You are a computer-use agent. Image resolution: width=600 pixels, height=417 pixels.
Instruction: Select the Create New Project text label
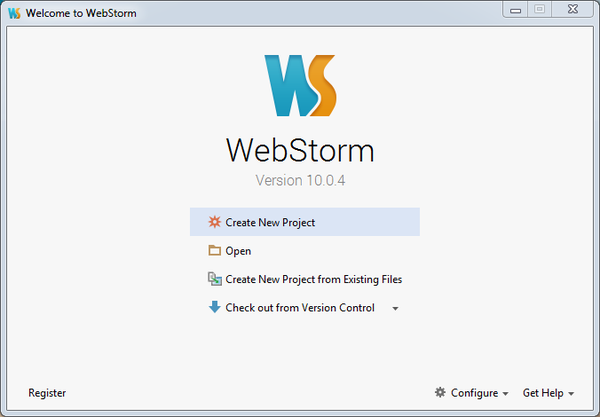tap(270, 222)
